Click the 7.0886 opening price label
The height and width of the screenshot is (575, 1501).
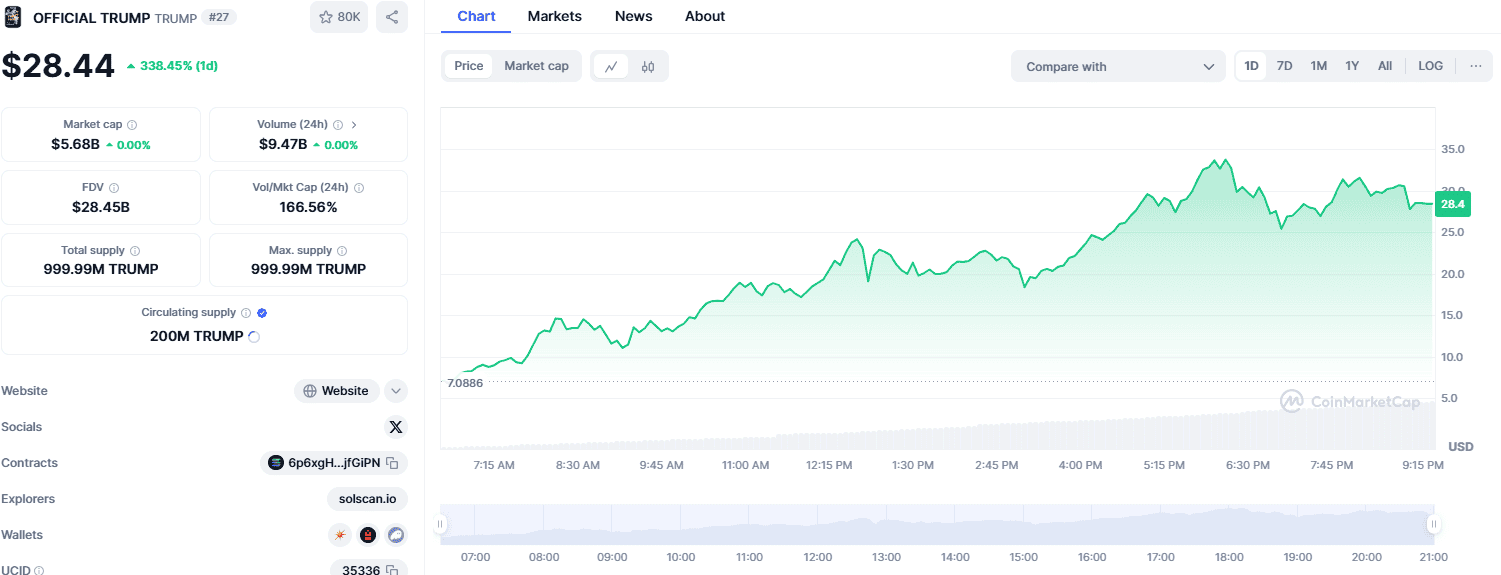[466, 383]
